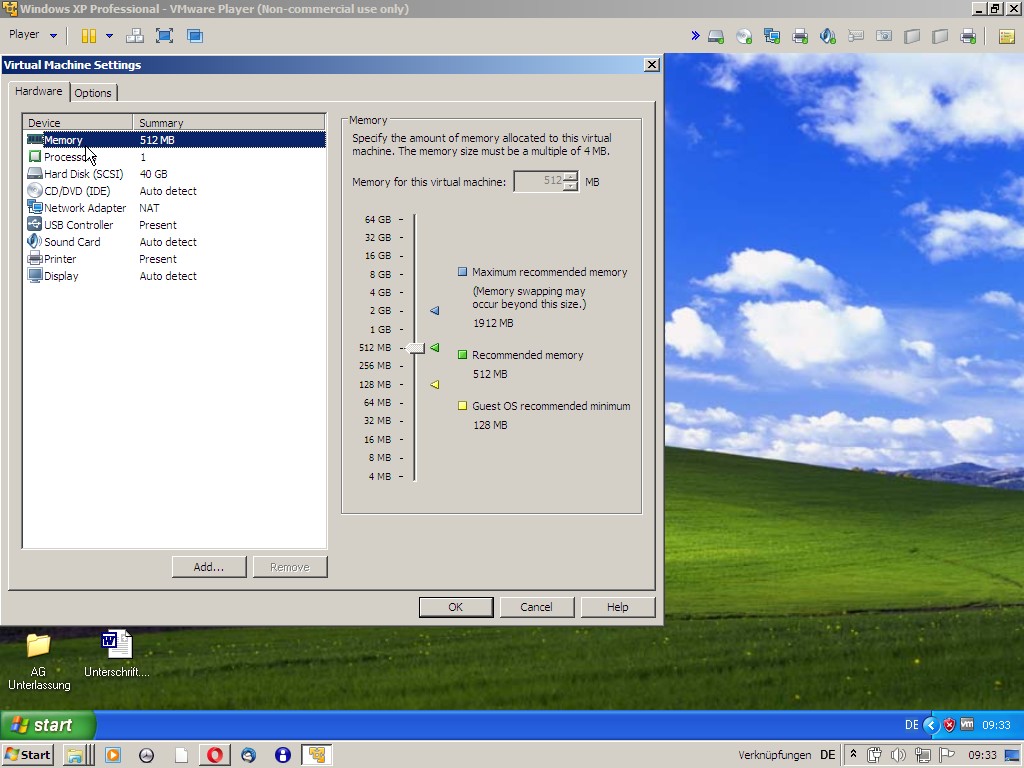Select the Display device row
Viewport: 1024px width, 768px height.
pyautogui.click(x=60, y=276)
